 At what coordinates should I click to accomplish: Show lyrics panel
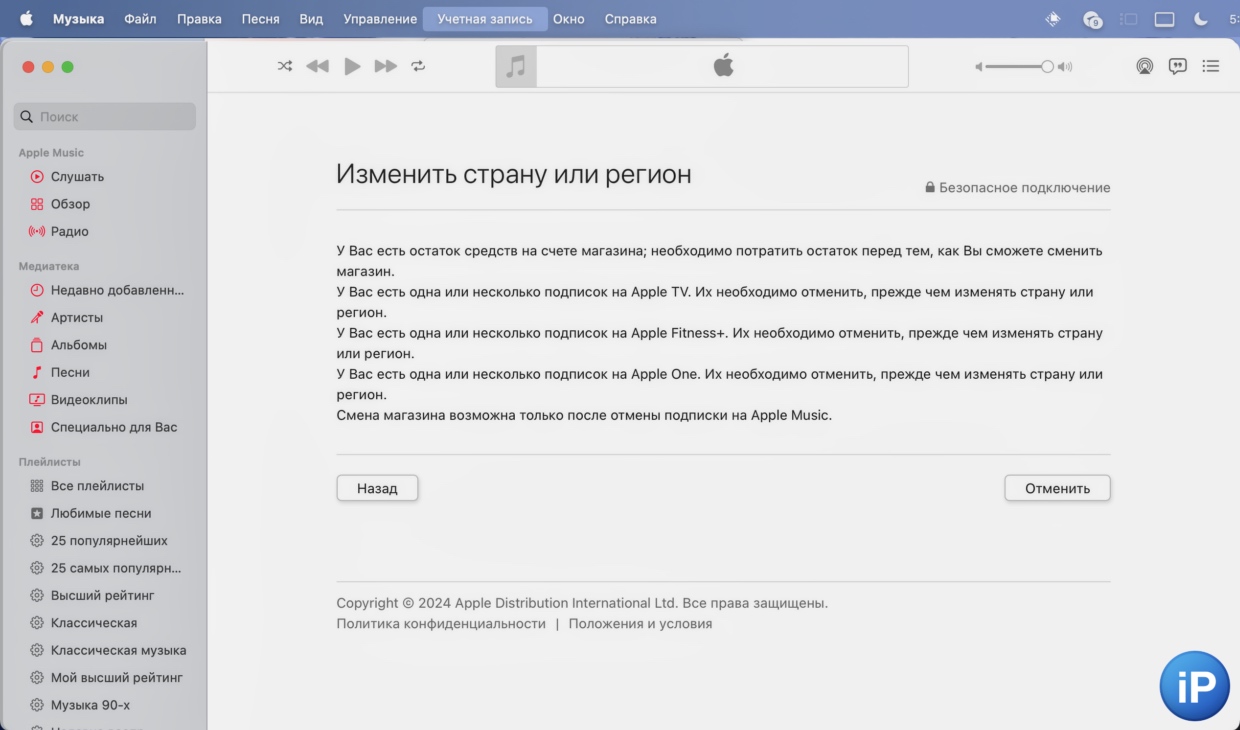point(1178,66)
